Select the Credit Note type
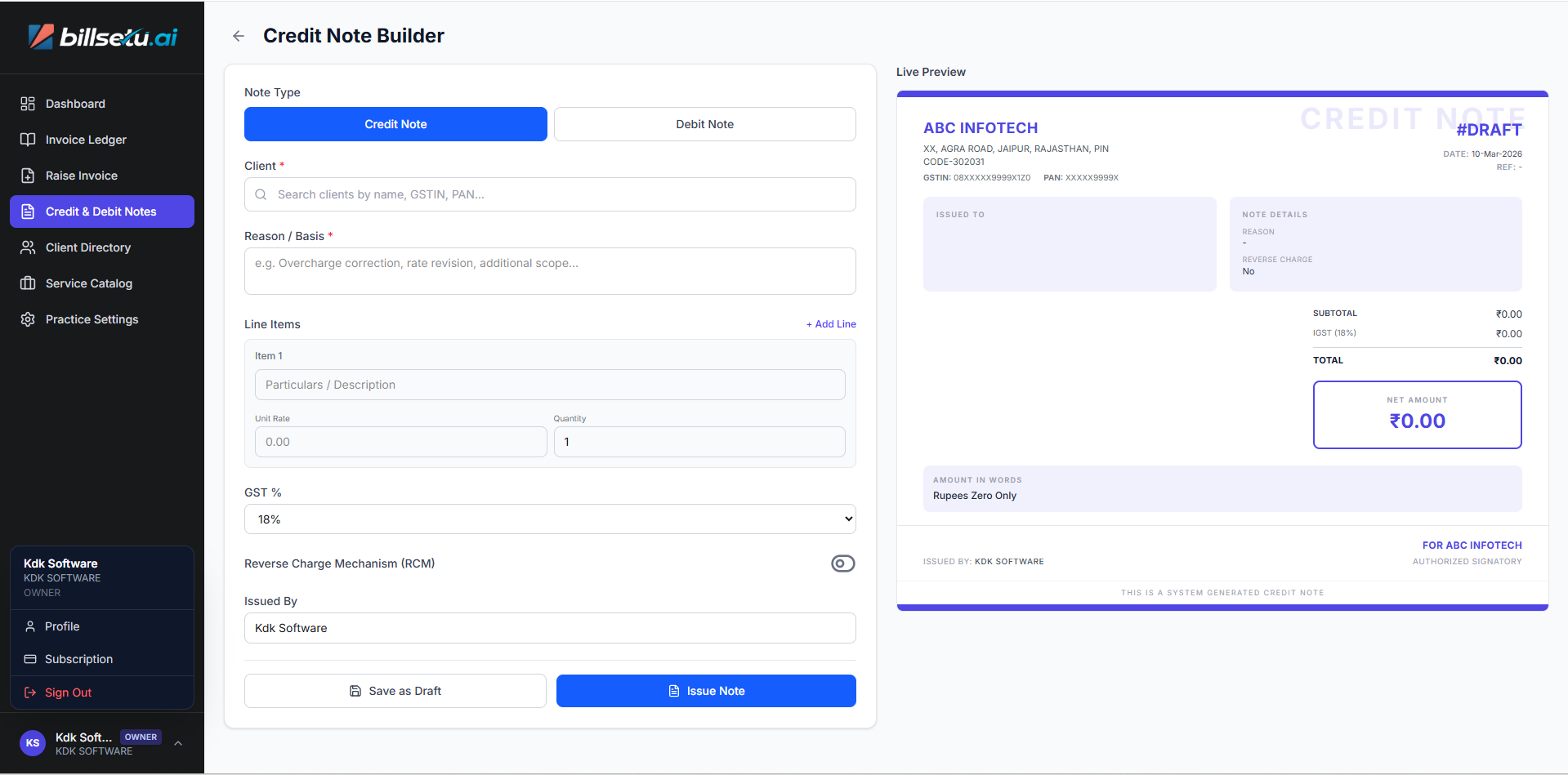 point(395,124)
